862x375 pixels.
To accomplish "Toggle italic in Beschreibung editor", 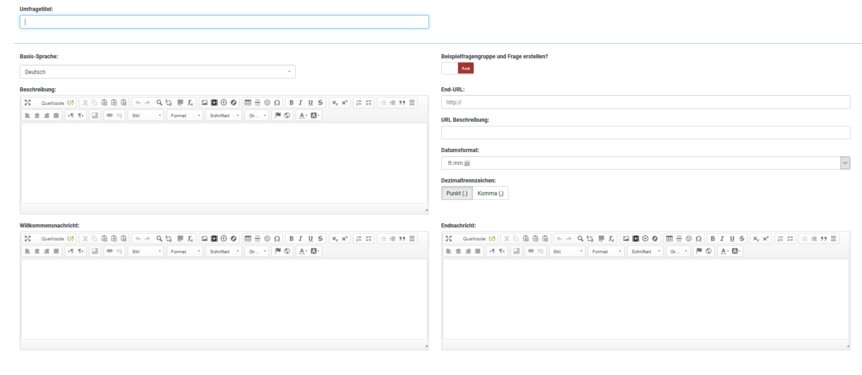I will [301, 102].
